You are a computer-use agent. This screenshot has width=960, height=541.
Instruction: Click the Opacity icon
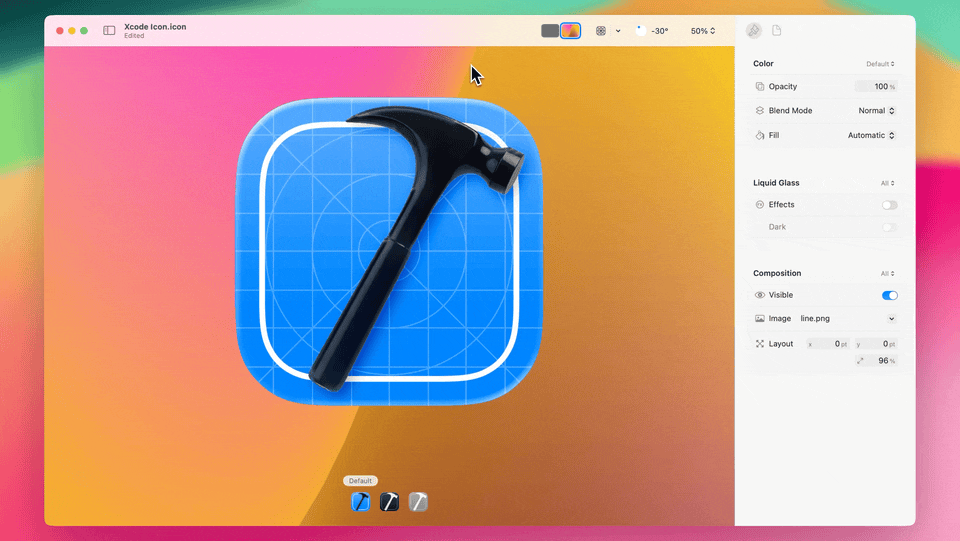[760, 86]
